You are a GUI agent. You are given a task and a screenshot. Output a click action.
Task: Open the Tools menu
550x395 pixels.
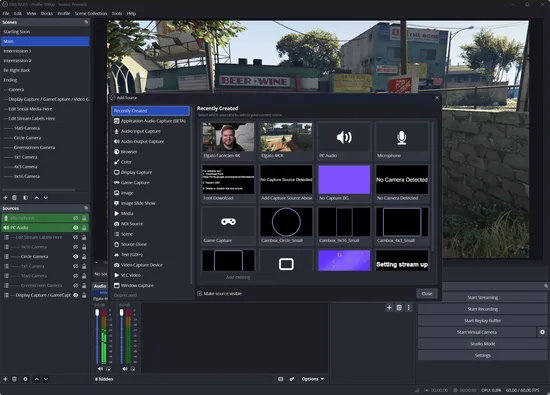117,13
